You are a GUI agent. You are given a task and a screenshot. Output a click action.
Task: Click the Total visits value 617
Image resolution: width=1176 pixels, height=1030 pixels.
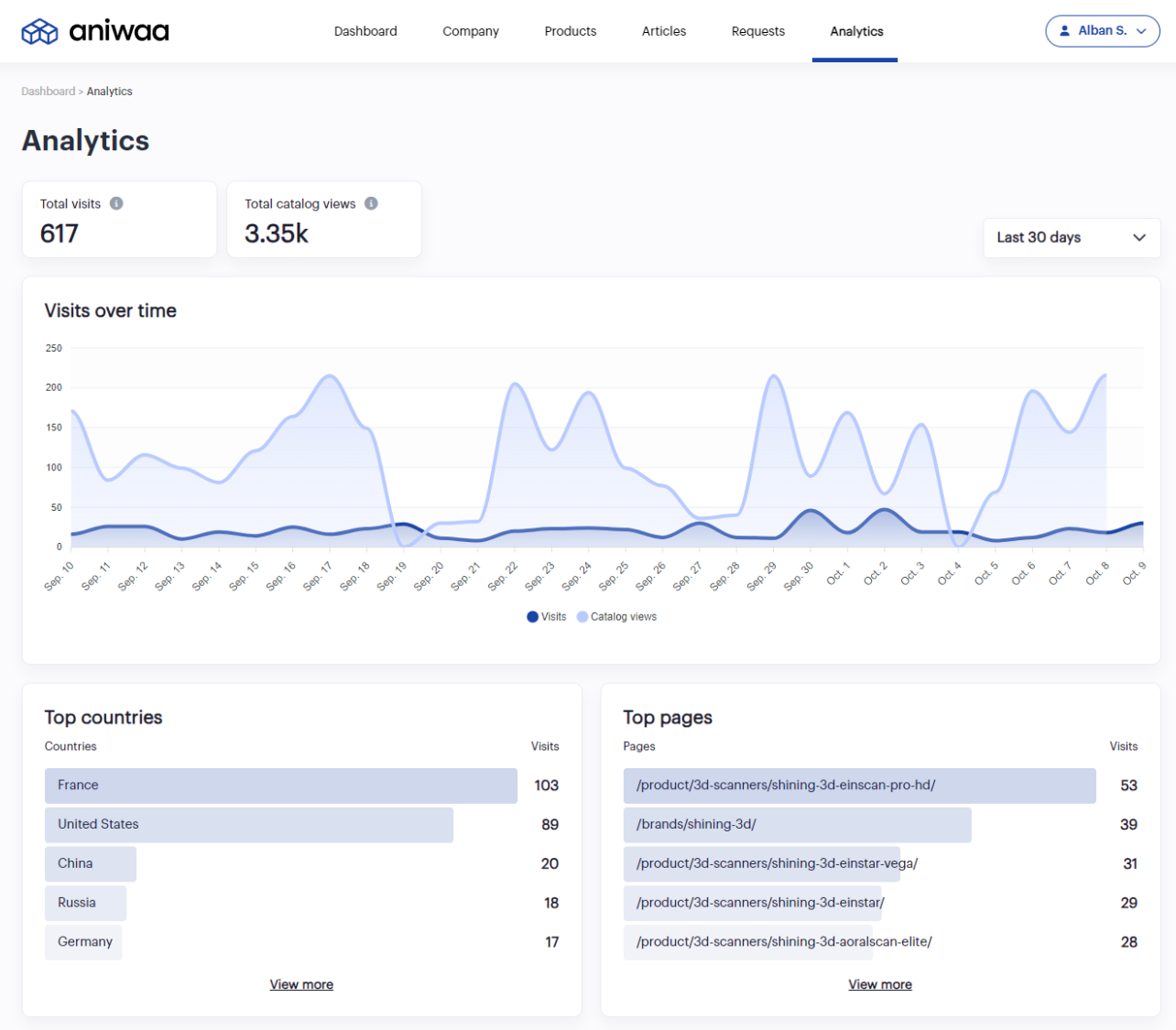[60, 233]
